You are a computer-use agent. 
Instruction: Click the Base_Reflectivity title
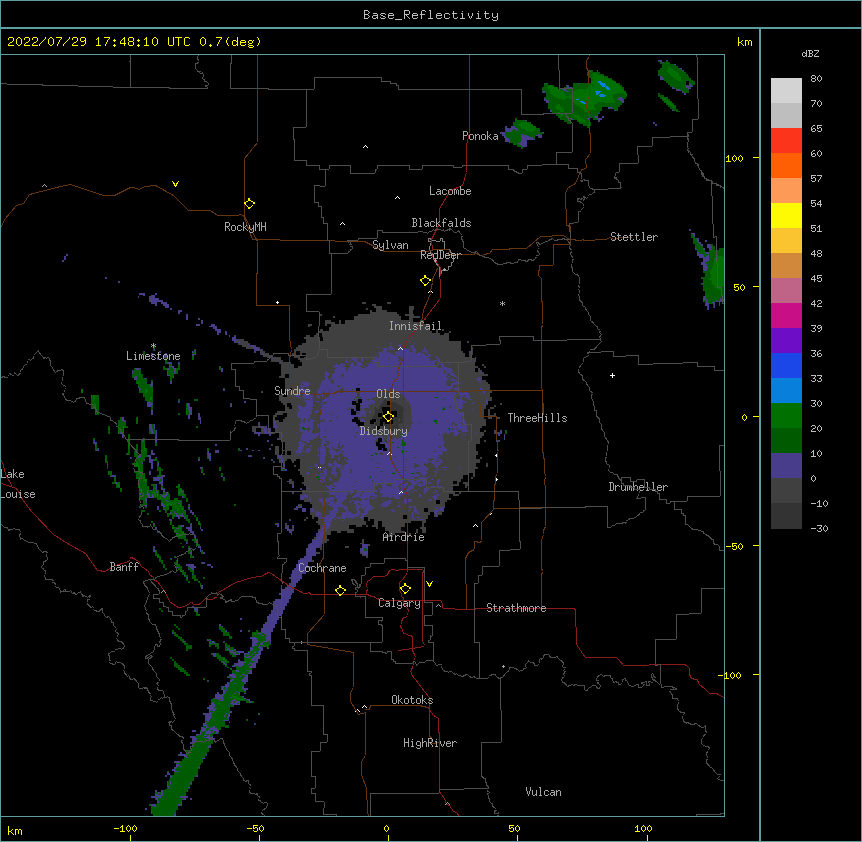click(431, 15)
